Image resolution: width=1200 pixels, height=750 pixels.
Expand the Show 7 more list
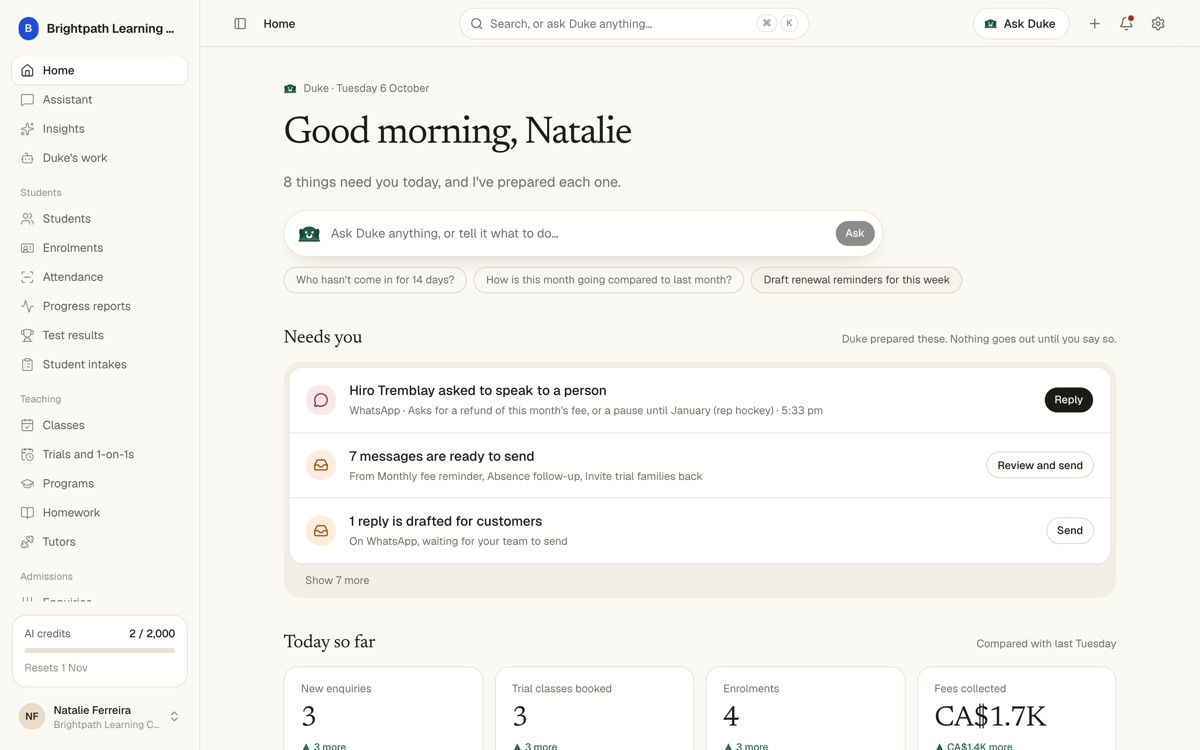(337, 580)
